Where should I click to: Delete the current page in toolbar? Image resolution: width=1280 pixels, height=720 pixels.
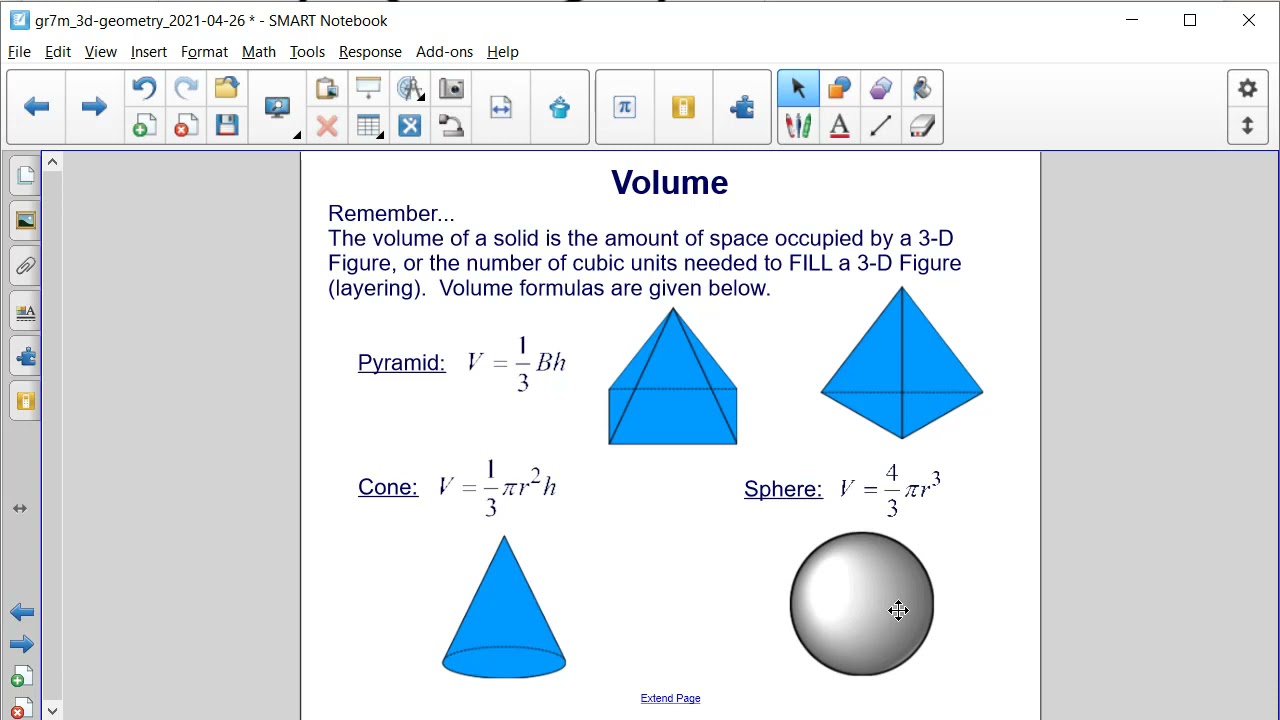point(186,126)
